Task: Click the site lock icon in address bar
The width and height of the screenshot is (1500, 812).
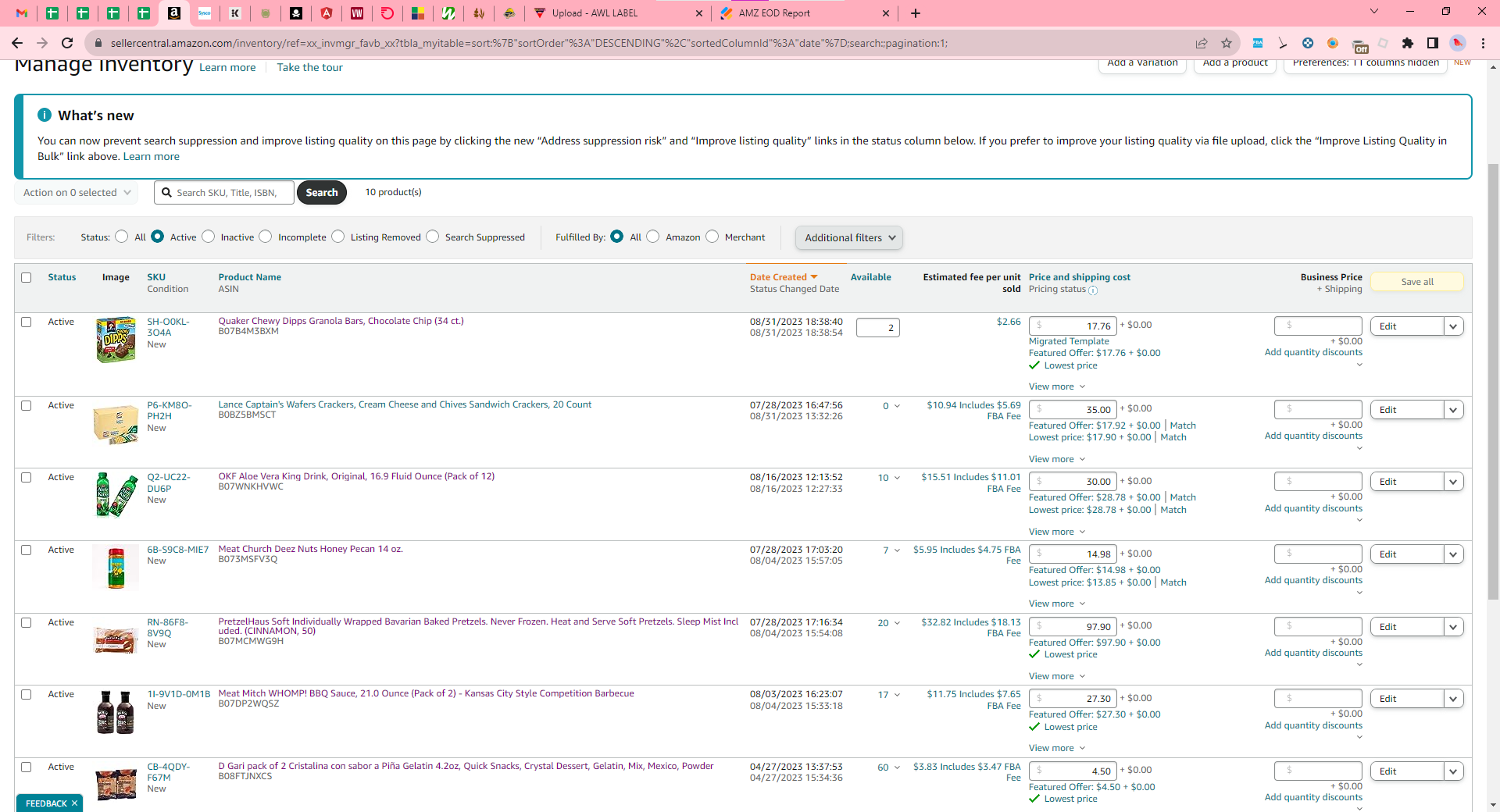Action: pos(98,43)
